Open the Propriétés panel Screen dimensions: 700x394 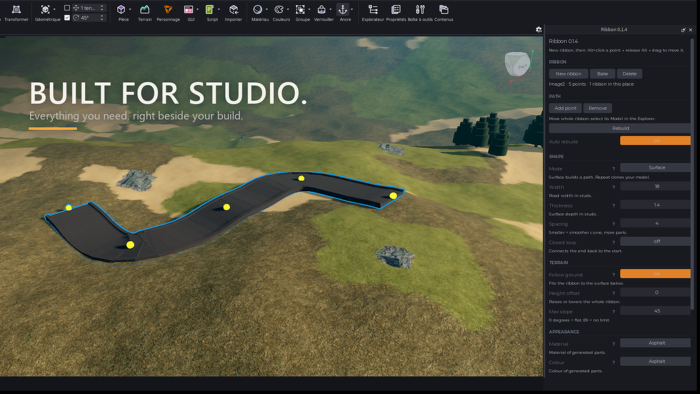[396, 12]
